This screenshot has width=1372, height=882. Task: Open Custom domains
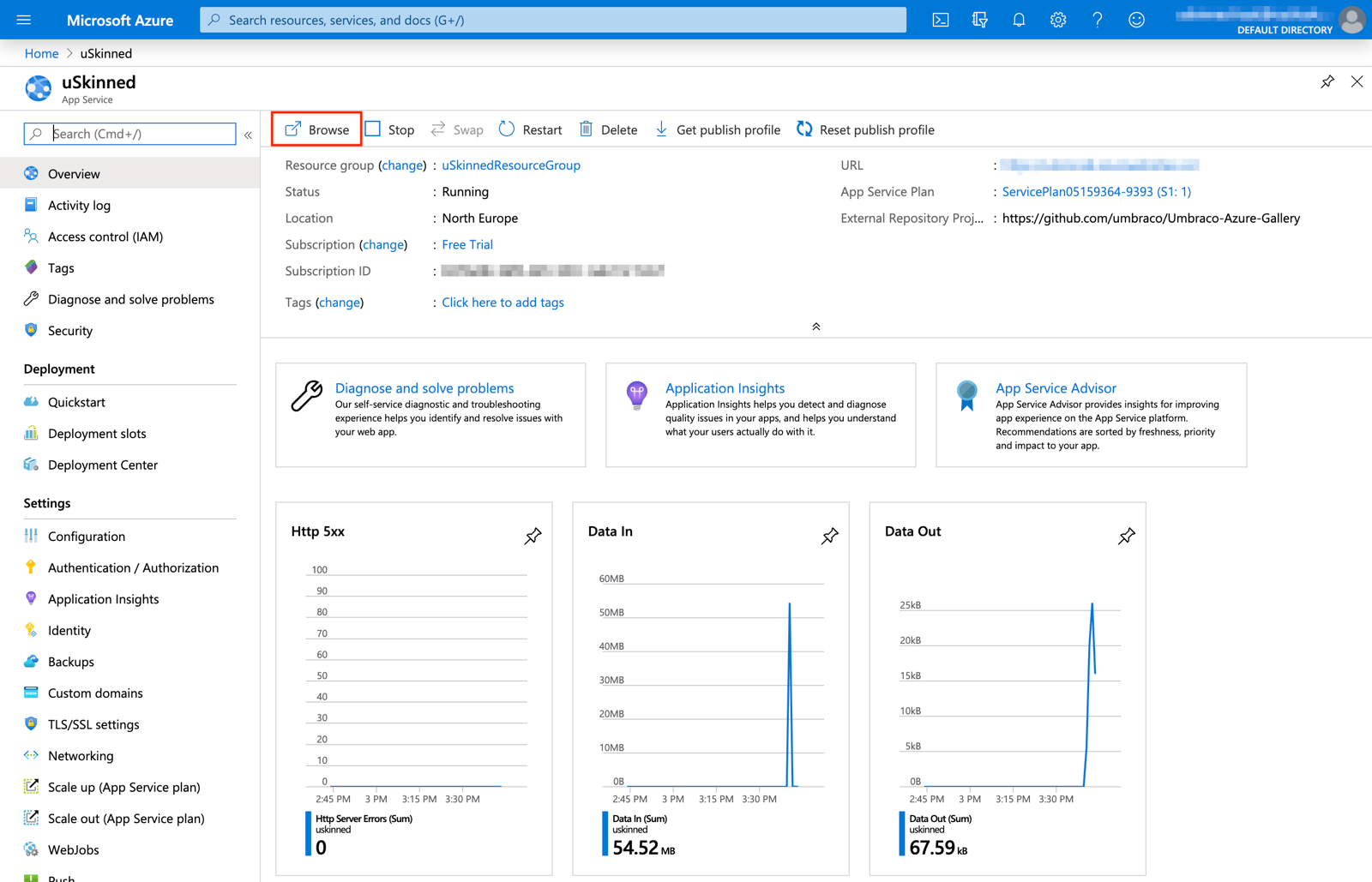tap(129, 693)
